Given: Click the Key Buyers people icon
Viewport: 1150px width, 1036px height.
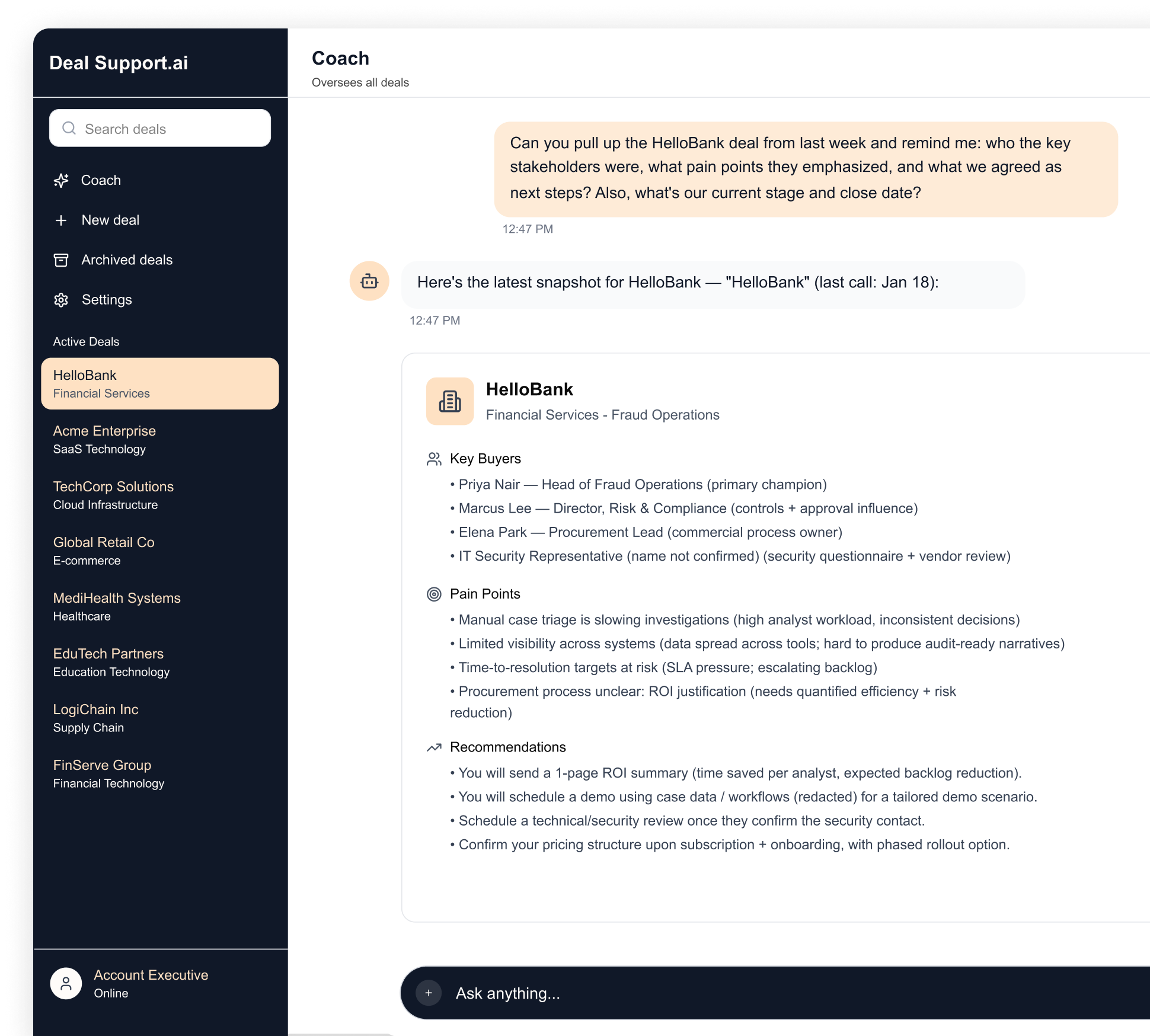Looking at the screenshot, I should (434, 459).
